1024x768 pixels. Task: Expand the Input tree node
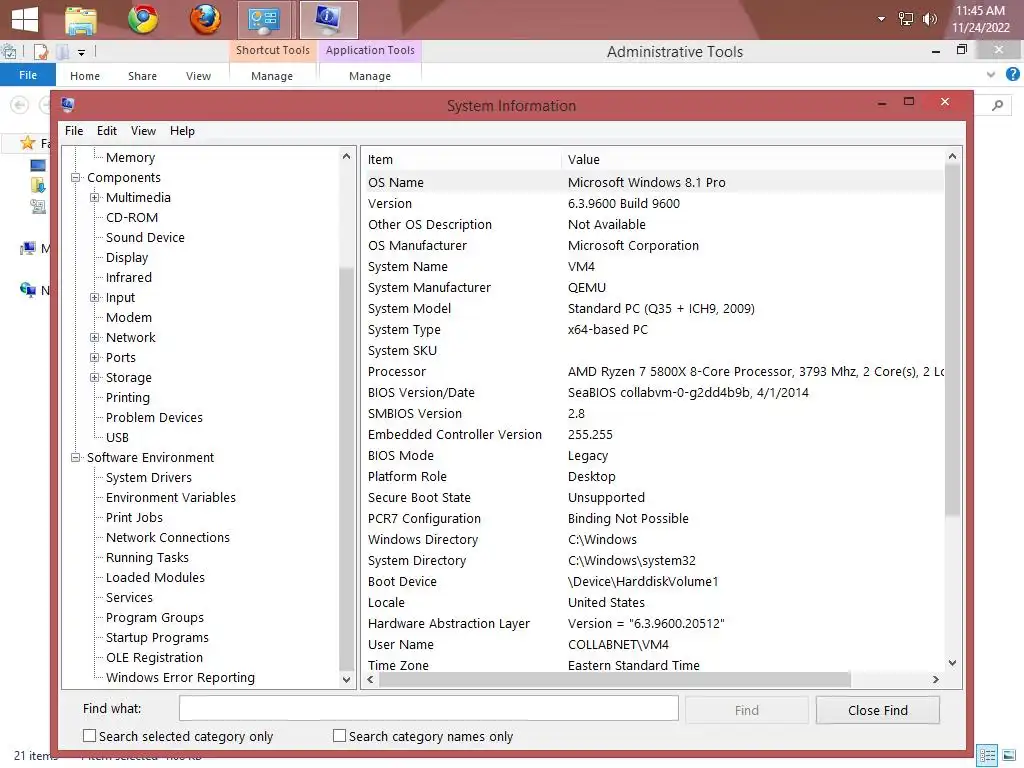(95, 297)
